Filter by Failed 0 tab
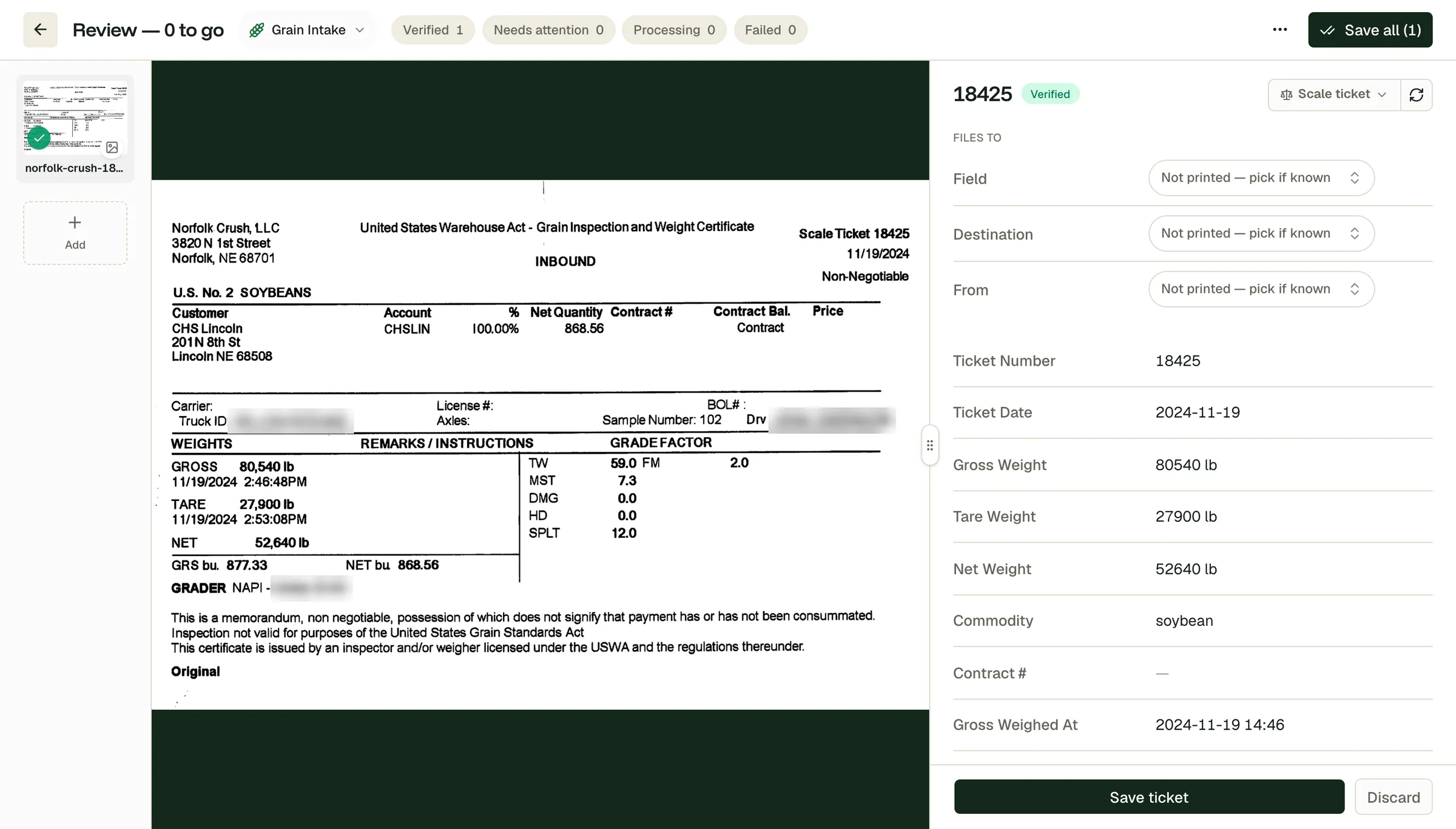Screen dimensions: 1456x829 click(x=770, y=30)
